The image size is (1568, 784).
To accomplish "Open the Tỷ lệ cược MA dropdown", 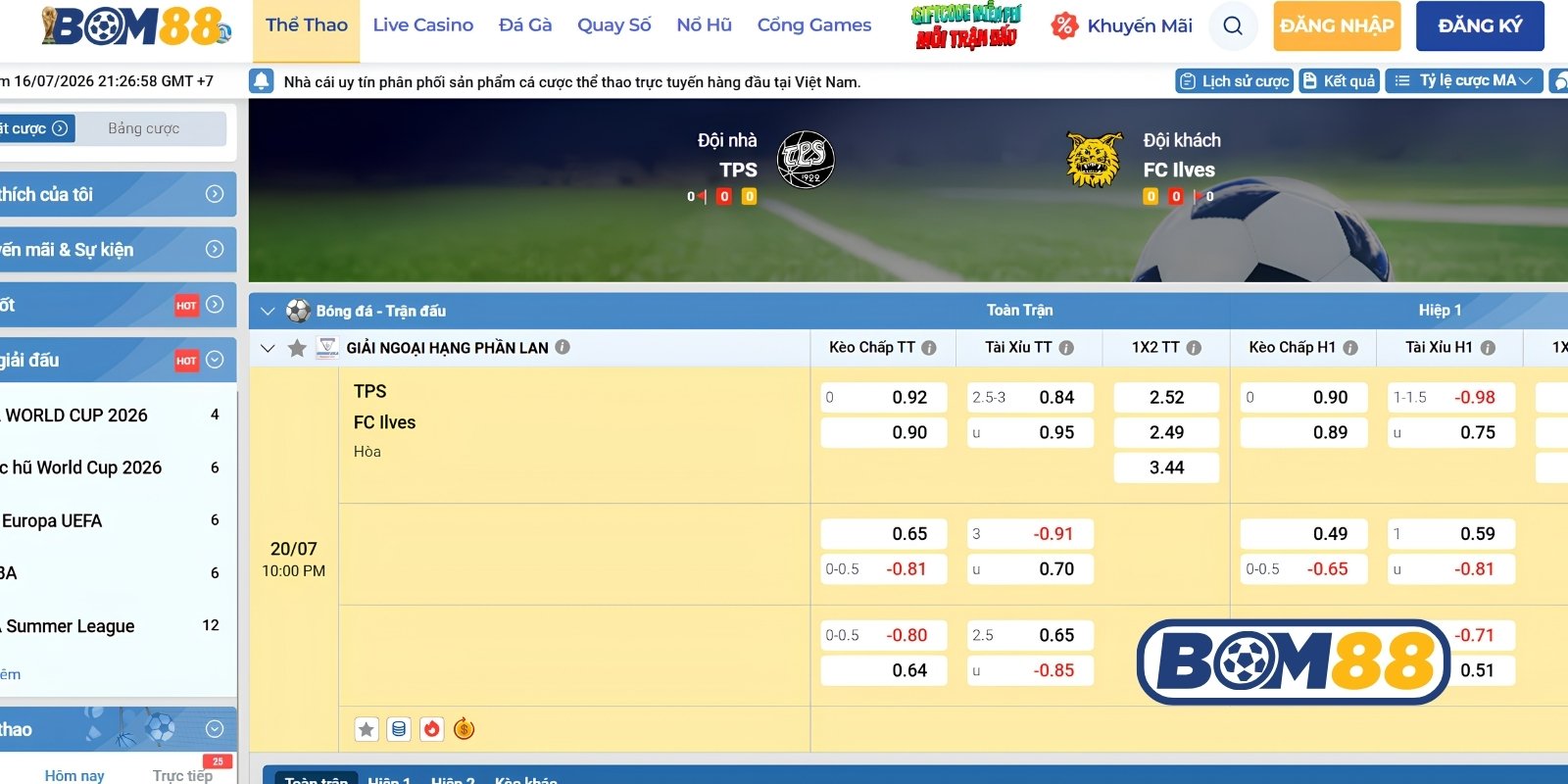I will 1464,81.
